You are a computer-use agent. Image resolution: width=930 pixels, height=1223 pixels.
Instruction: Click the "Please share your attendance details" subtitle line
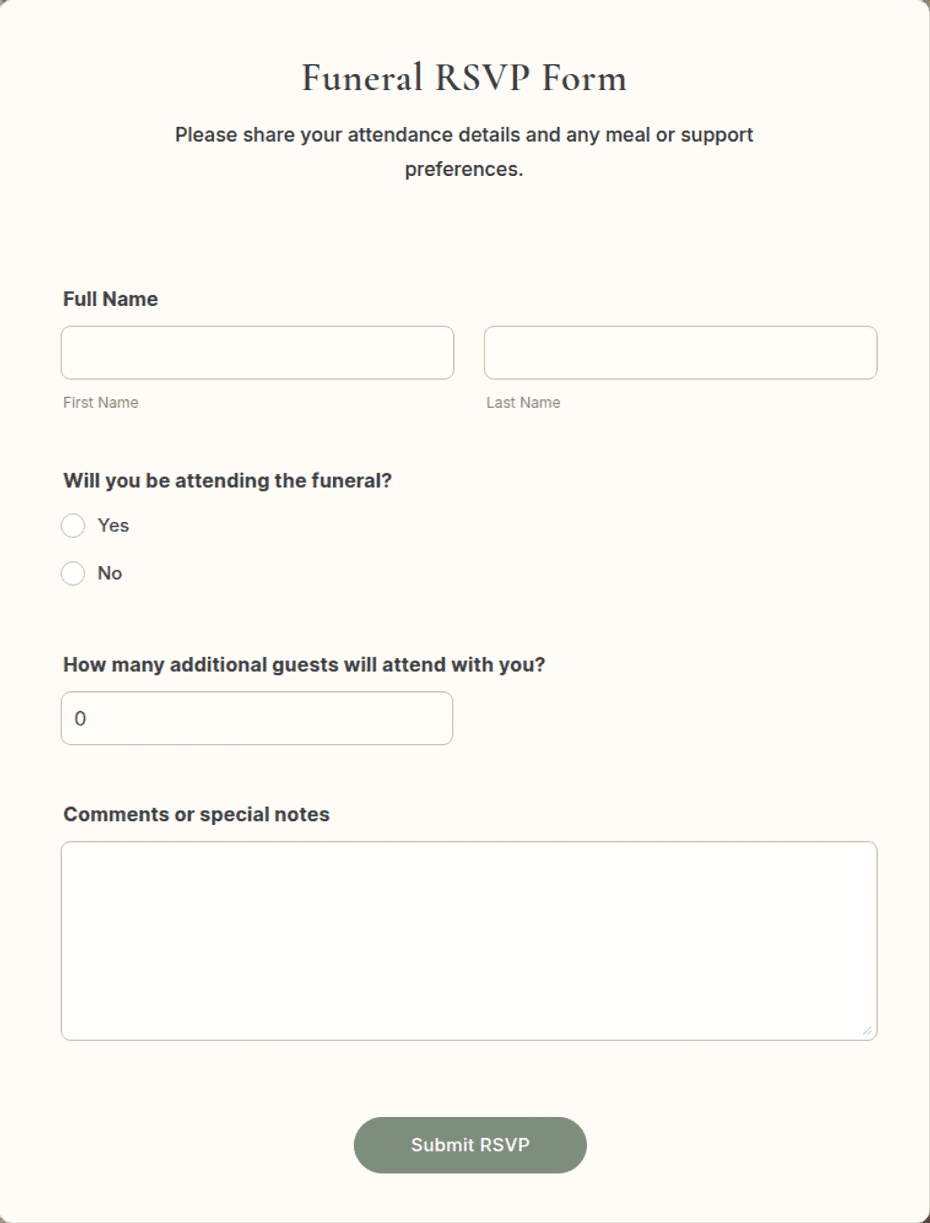click(x=464, y=134)
